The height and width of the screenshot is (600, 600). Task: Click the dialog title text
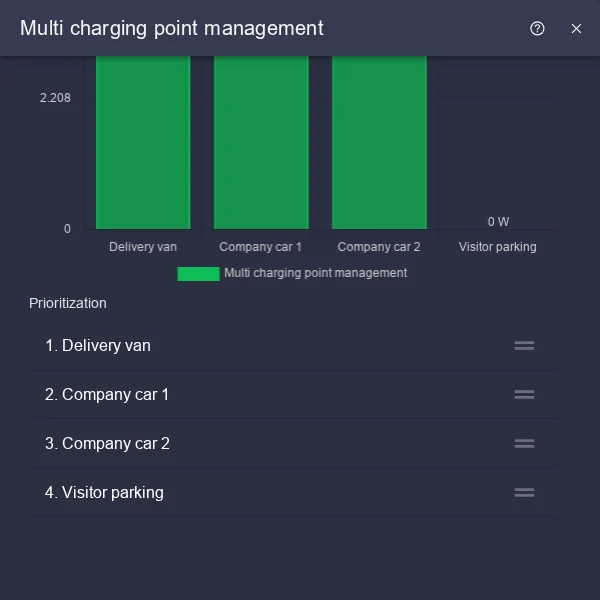click(x=172, y=29)
